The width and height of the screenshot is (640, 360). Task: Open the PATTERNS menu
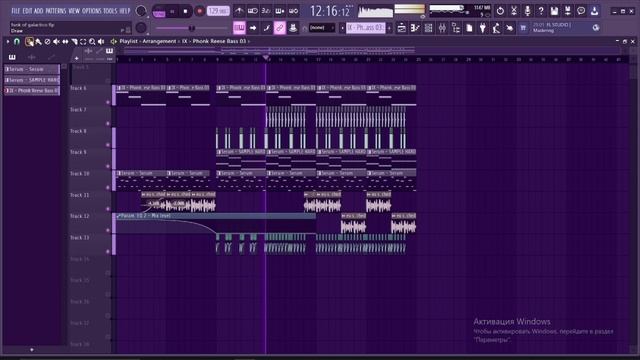pos(56,11)
